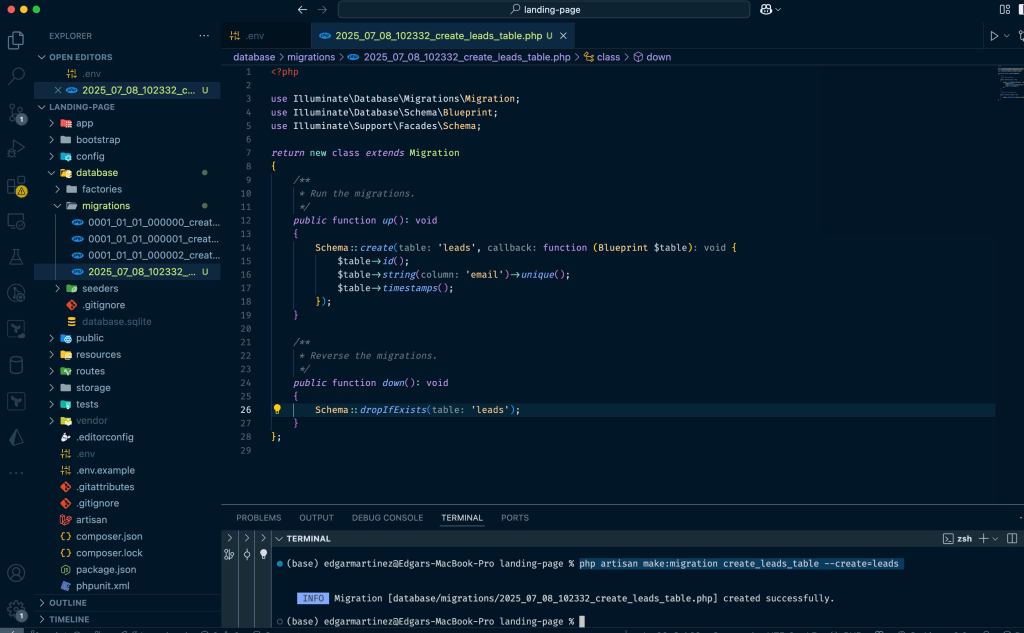Expand the OUTLINE section
1024x633 pixels.
[67, 603]
